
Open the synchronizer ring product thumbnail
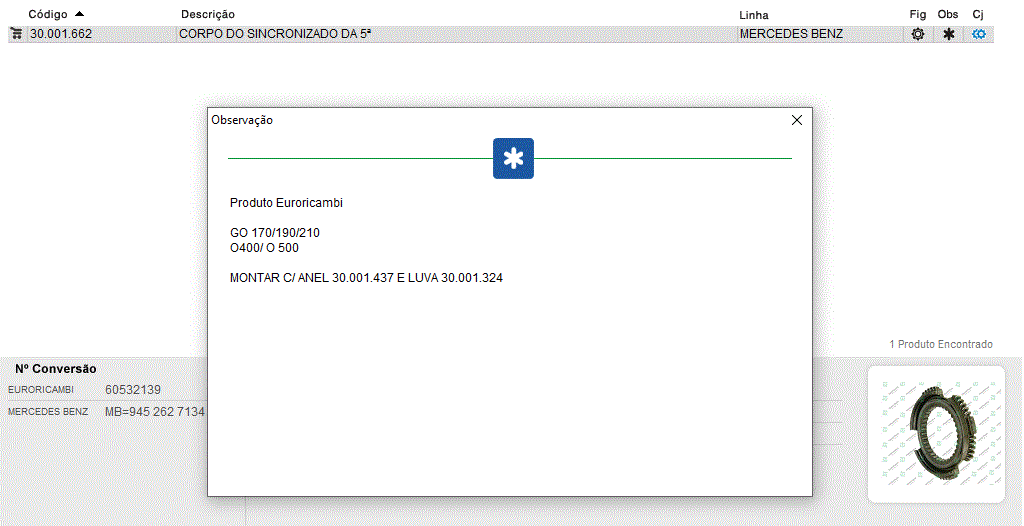pyautogui.click(x=936, y=433)
